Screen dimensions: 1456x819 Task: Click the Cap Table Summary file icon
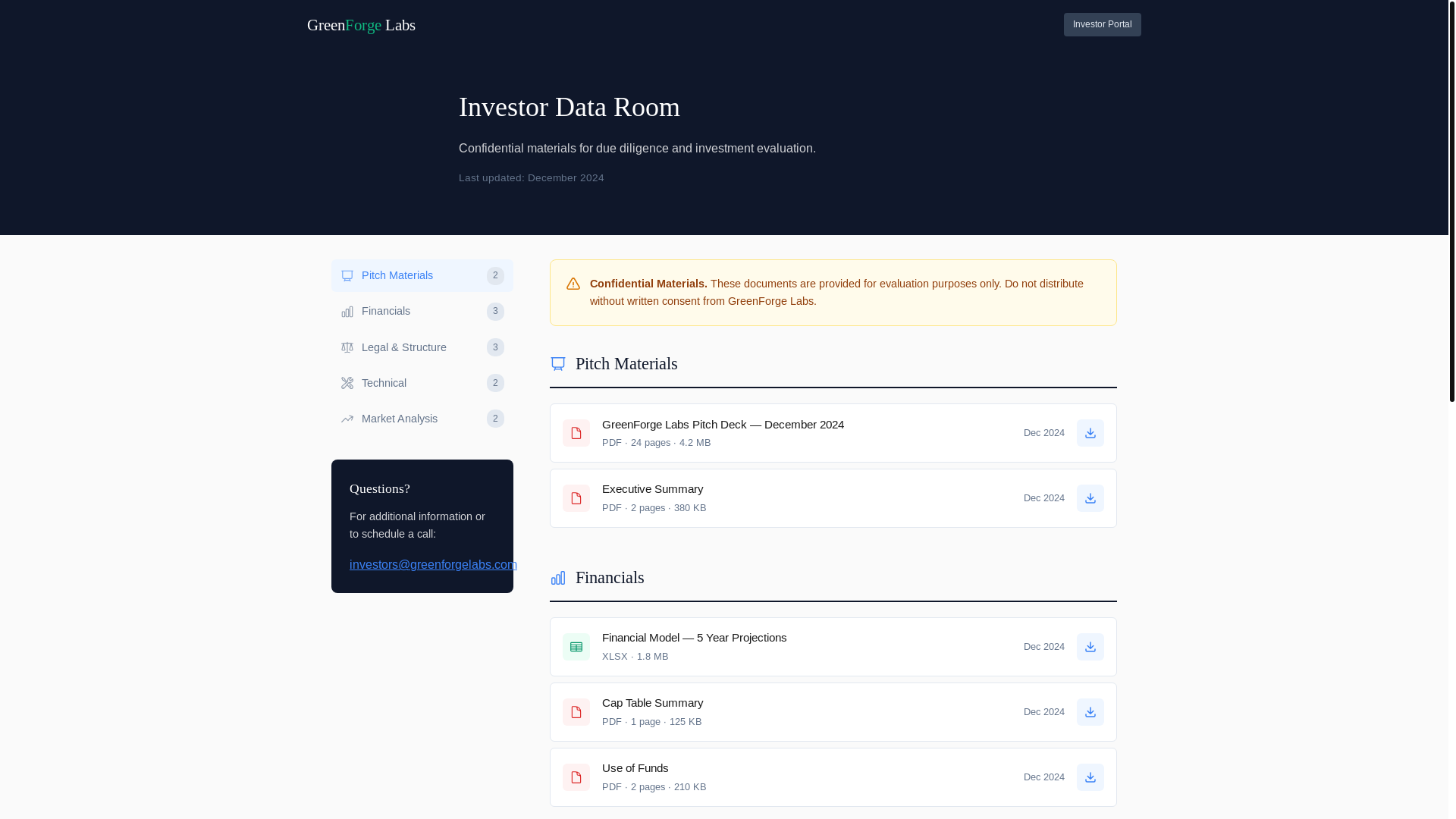coord(576,712)
